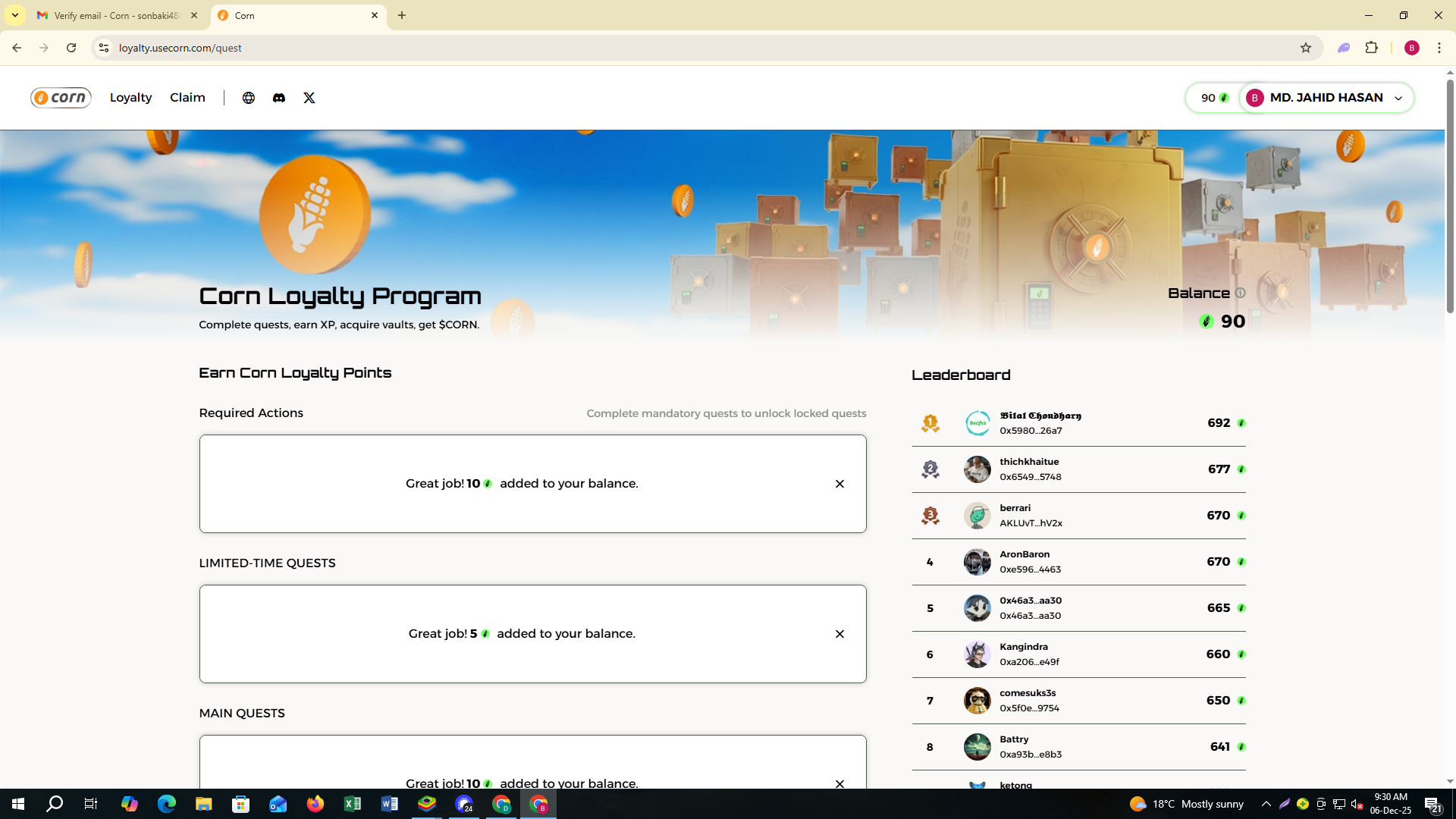Click the Balance info icon
The image size is (1456, 819).
tap(1240, 293)
